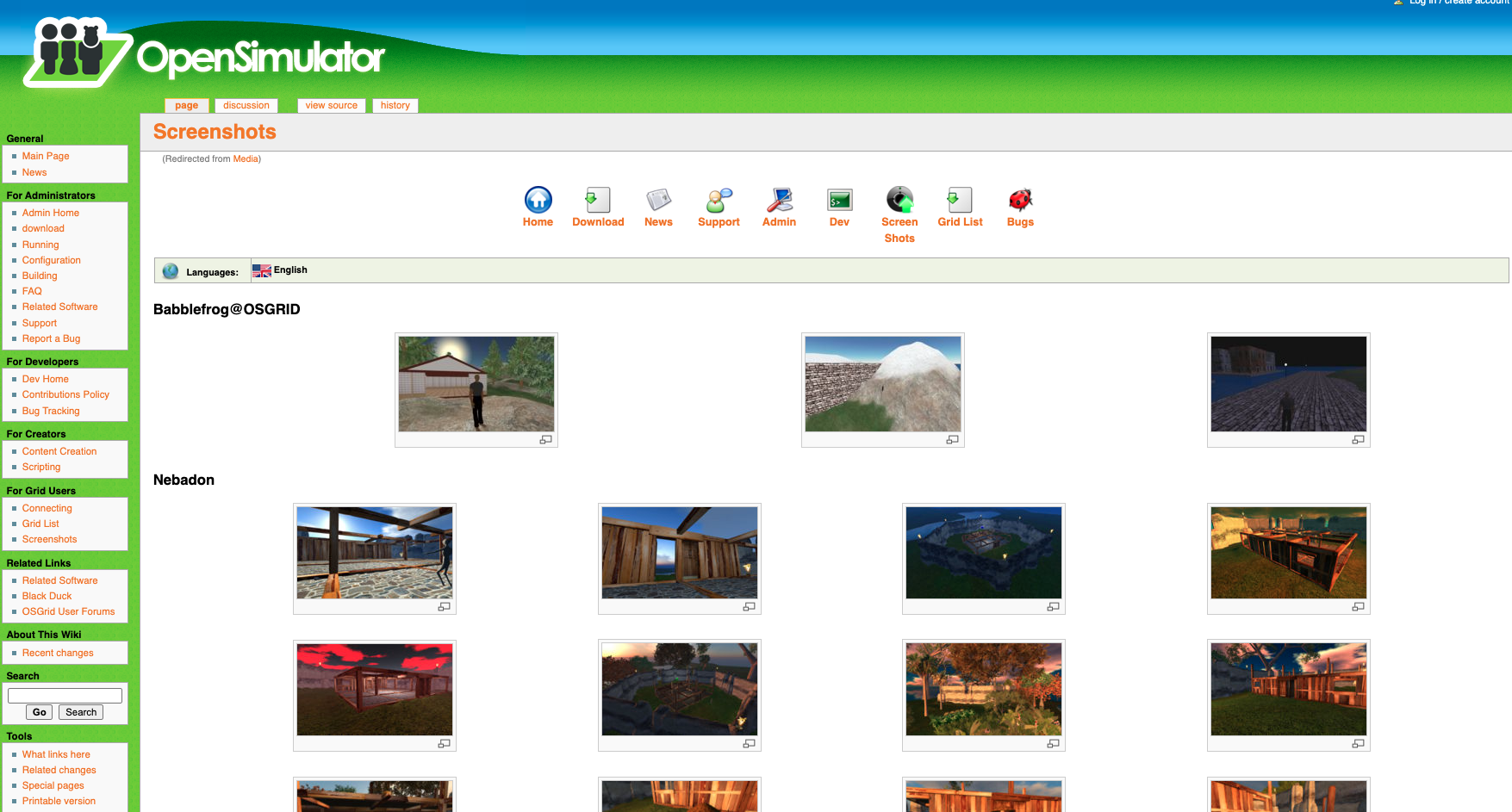Open the What links here link
Image resolution: width=1512 pixels, height=812 pixels.
point(56,754)
